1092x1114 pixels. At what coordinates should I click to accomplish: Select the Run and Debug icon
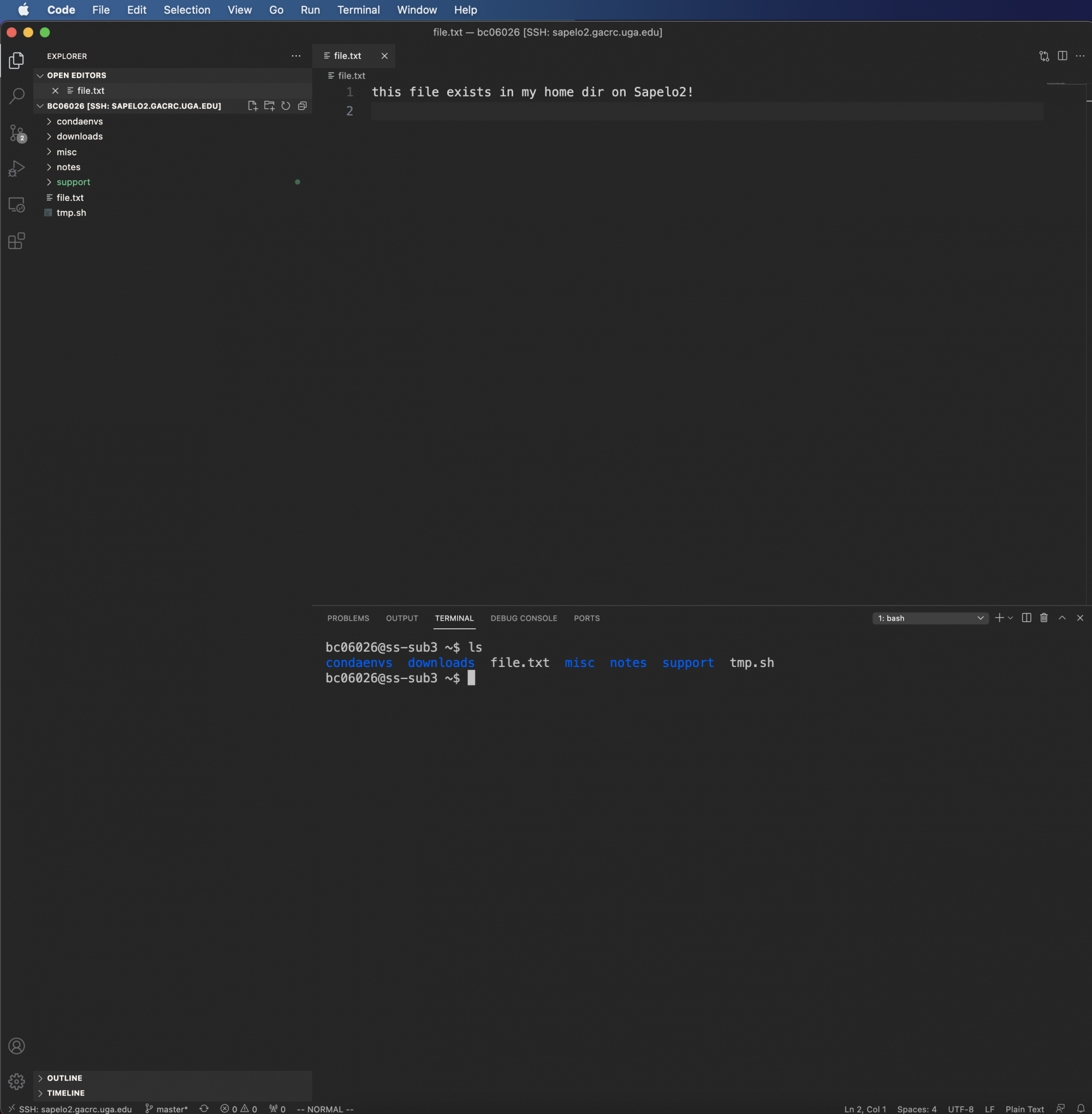point(16,168)
